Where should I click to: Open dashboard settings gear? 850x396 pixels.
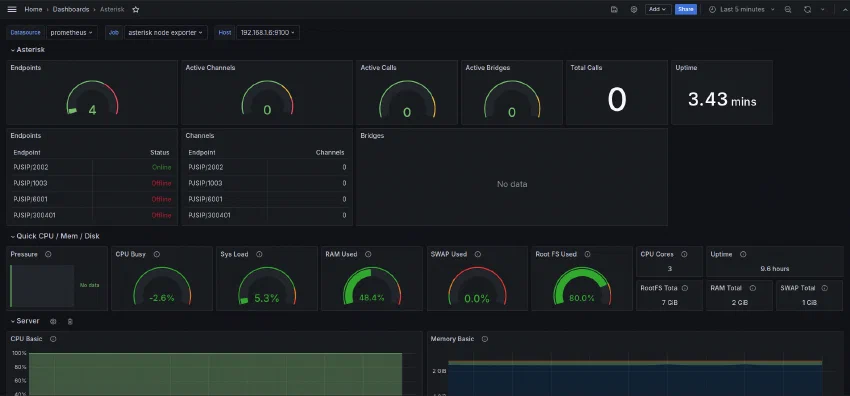click(634, 10)
